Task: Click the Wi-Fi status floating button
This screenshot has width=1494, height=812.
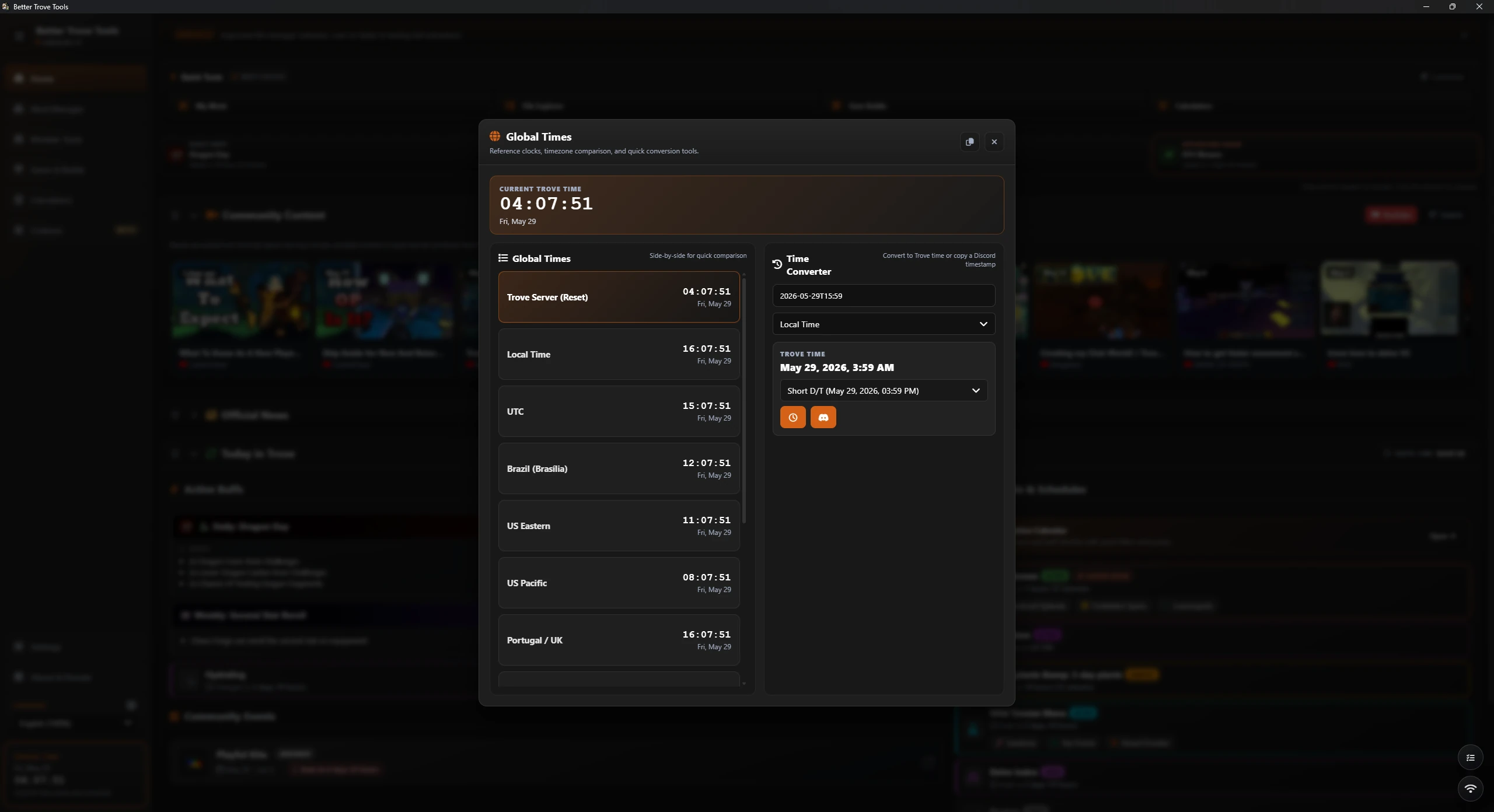Action: click(x=1470, y=788)
